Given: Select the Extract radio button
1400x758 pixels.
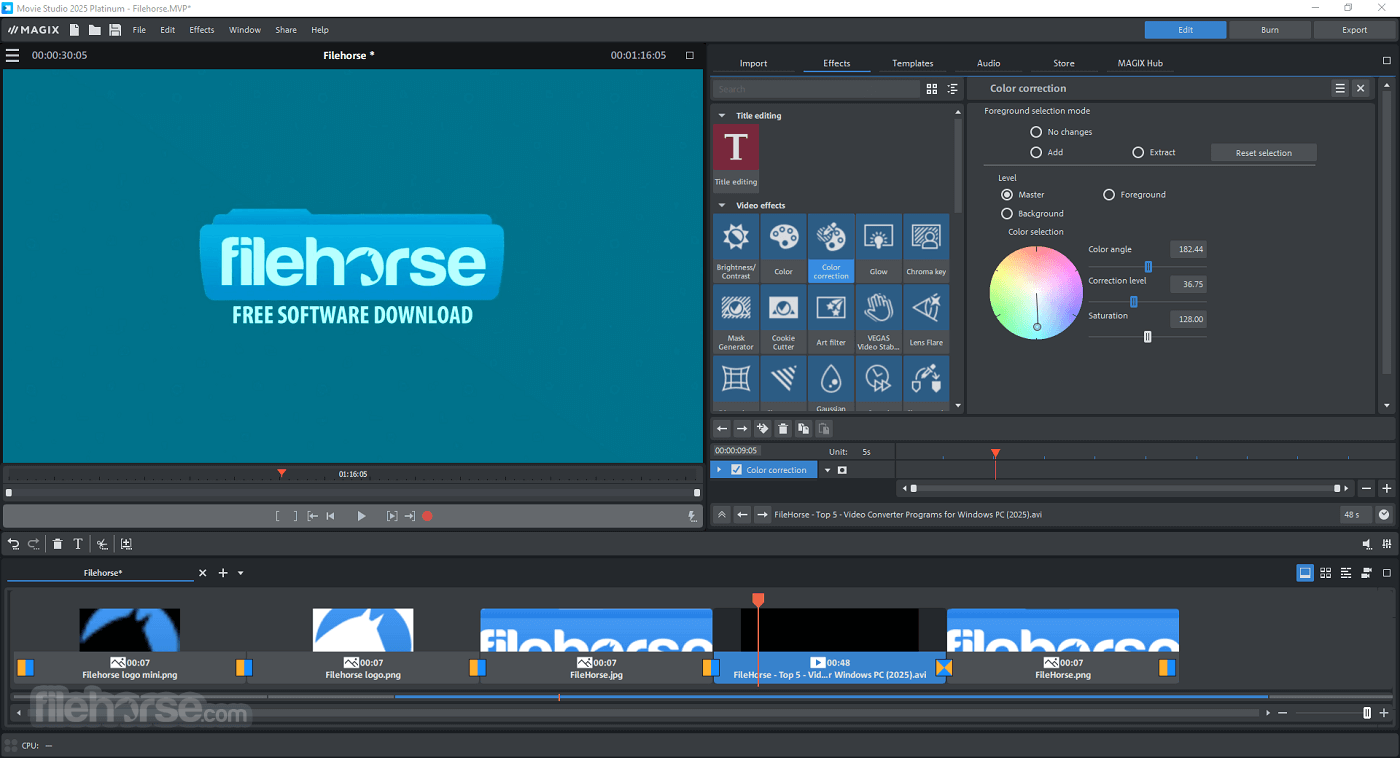Looking at the screenshot, I should point(1138,152).
